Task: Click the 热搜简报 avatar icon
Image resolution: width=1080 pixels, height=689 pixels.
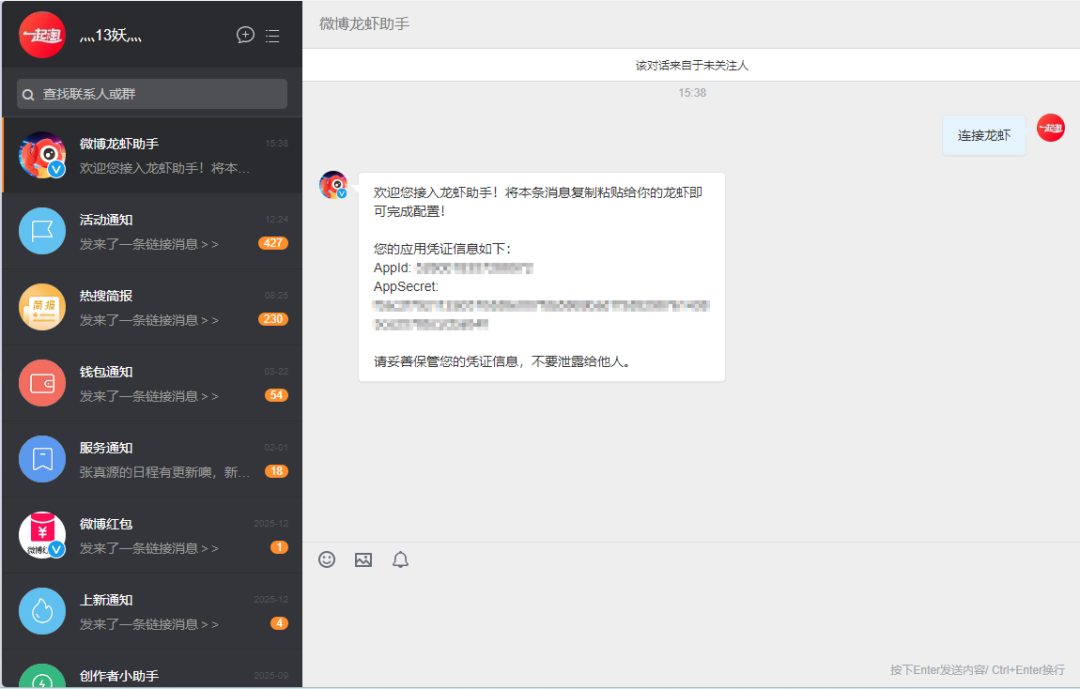Action: pos(42,307)
